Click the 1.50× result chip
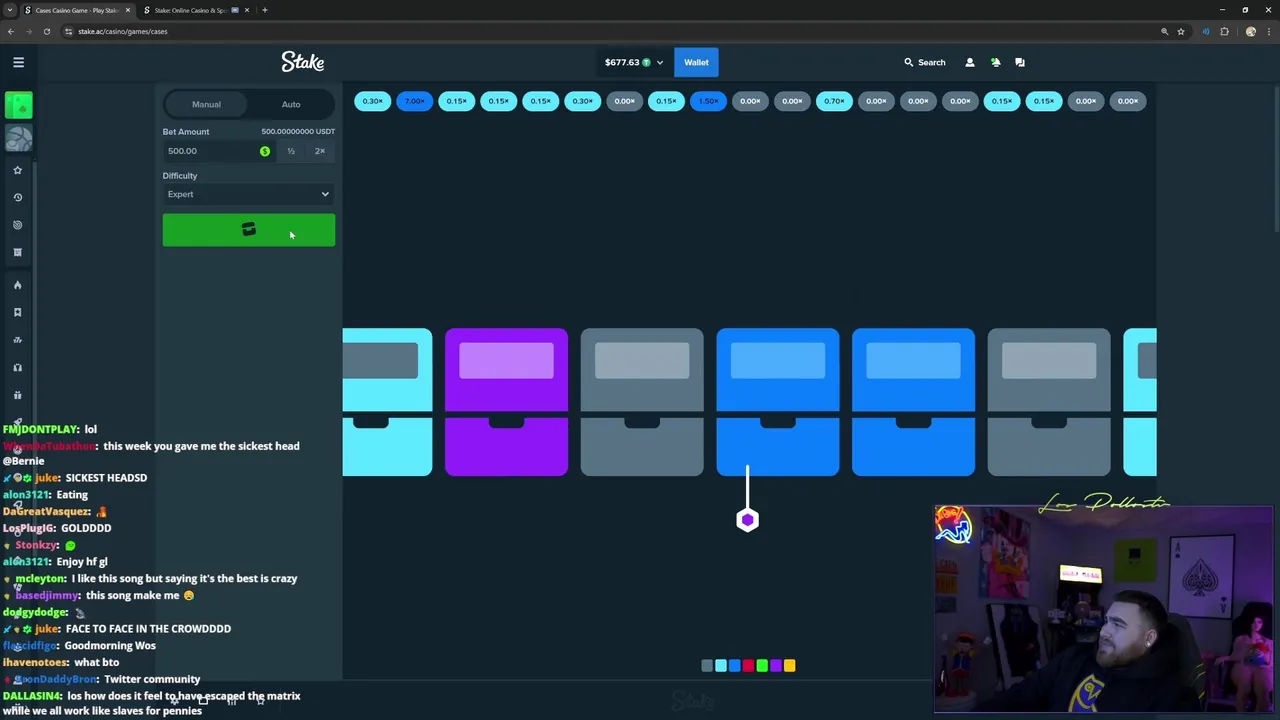The width and height of the screenshot is (1280, 720). [708, 101]
